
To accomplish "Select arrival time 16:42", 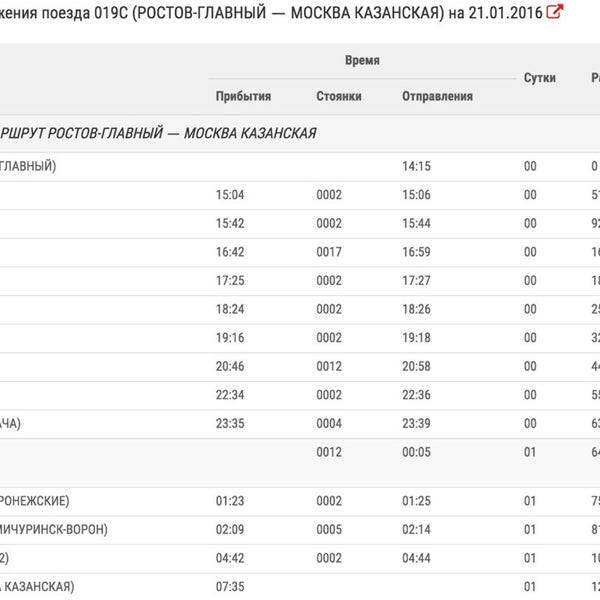I will [x=230, y=252].
